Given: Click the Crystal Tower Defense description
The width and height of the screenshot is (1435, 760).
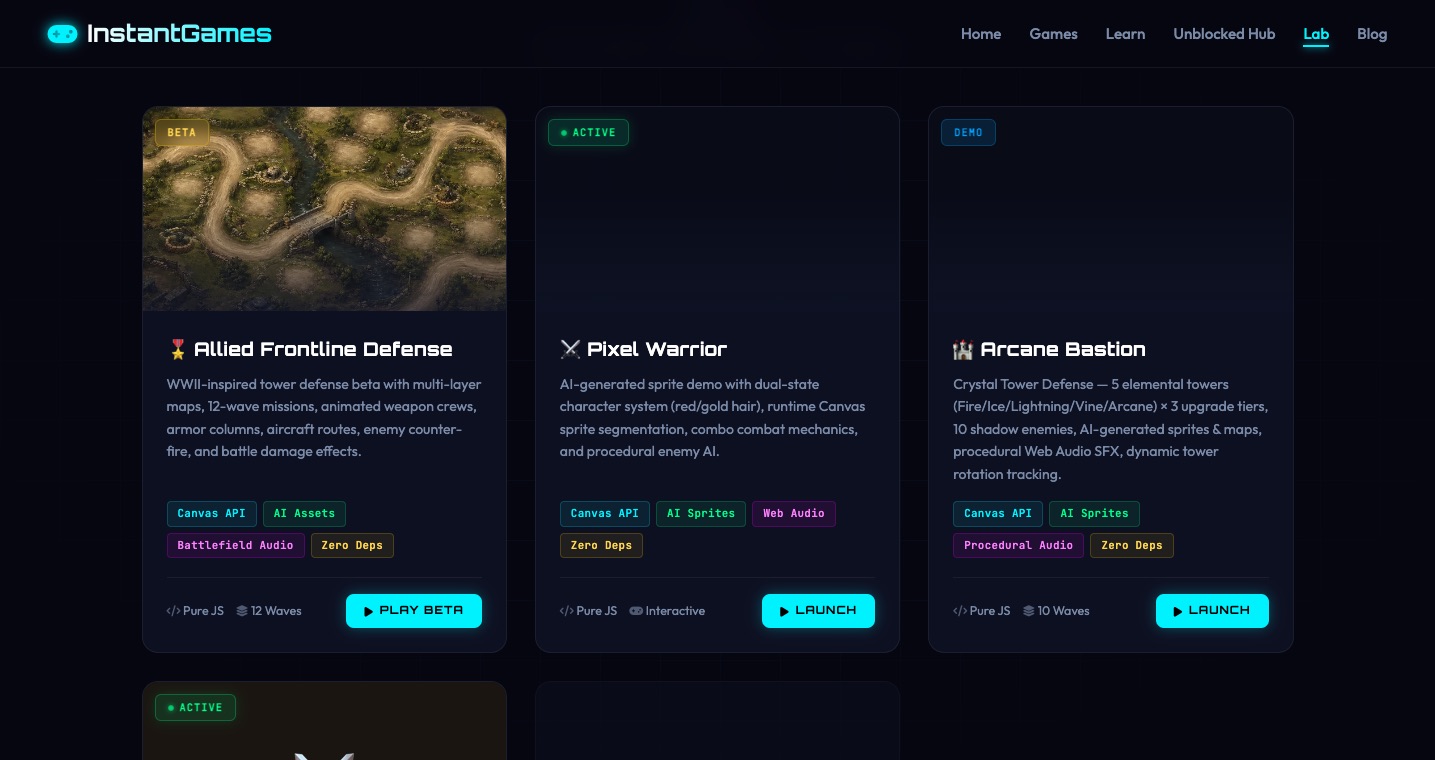Looking at the screenshot, I should tap(1110, 429).
